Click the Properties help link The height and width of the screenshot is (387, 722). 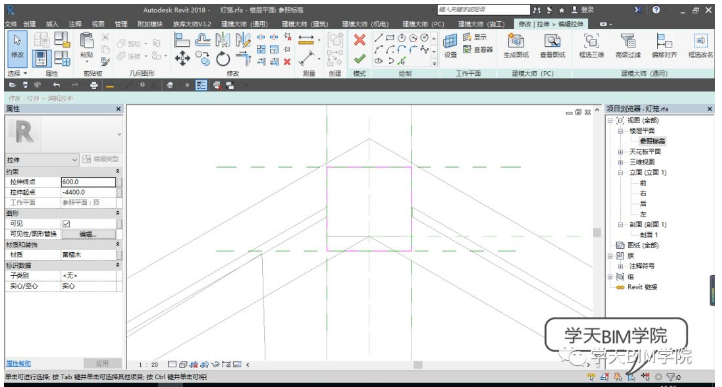point(18,364)
